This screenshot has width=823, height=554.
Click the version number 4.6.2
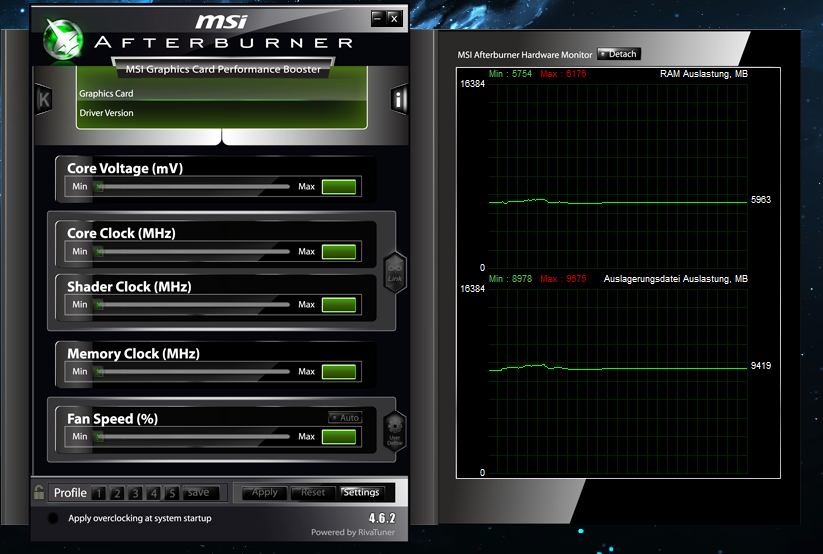coord(382,518)
